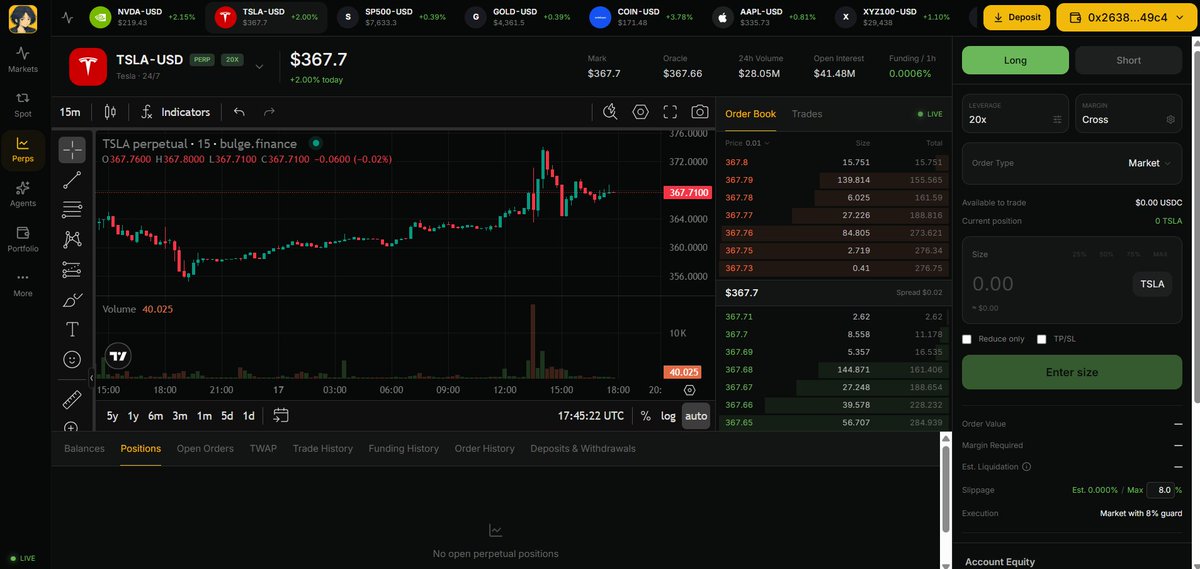1200x569 pixels.
Task: Open the Est. Liquidation info icon
Action: point(1026,467)
